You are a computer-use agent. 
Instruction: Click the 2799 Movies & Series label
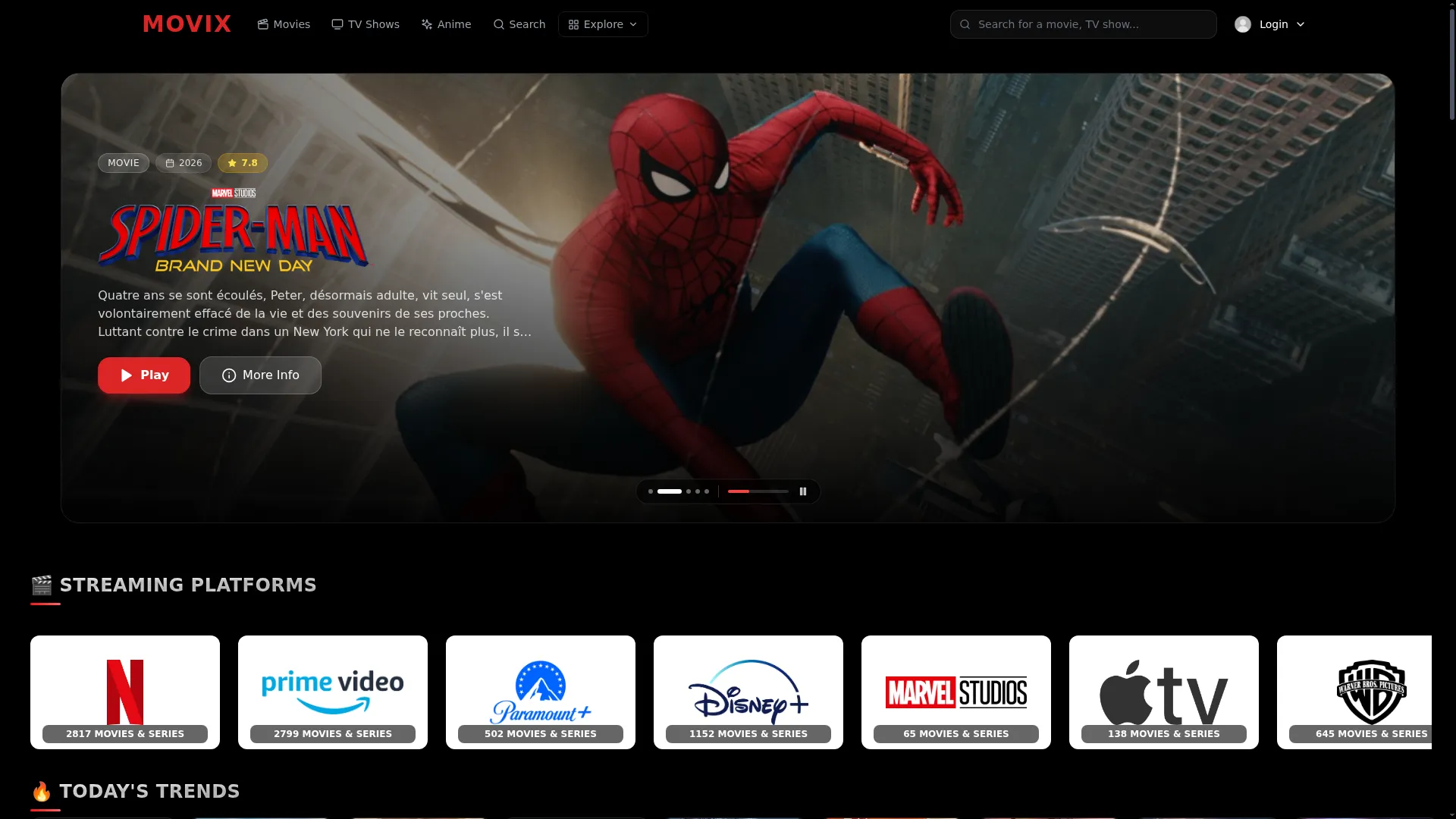click(x=333, y=734)
